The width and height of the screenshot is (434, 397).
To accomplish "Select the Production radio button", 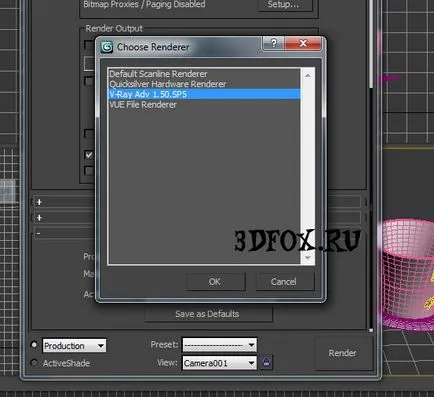I will (34, 345).
